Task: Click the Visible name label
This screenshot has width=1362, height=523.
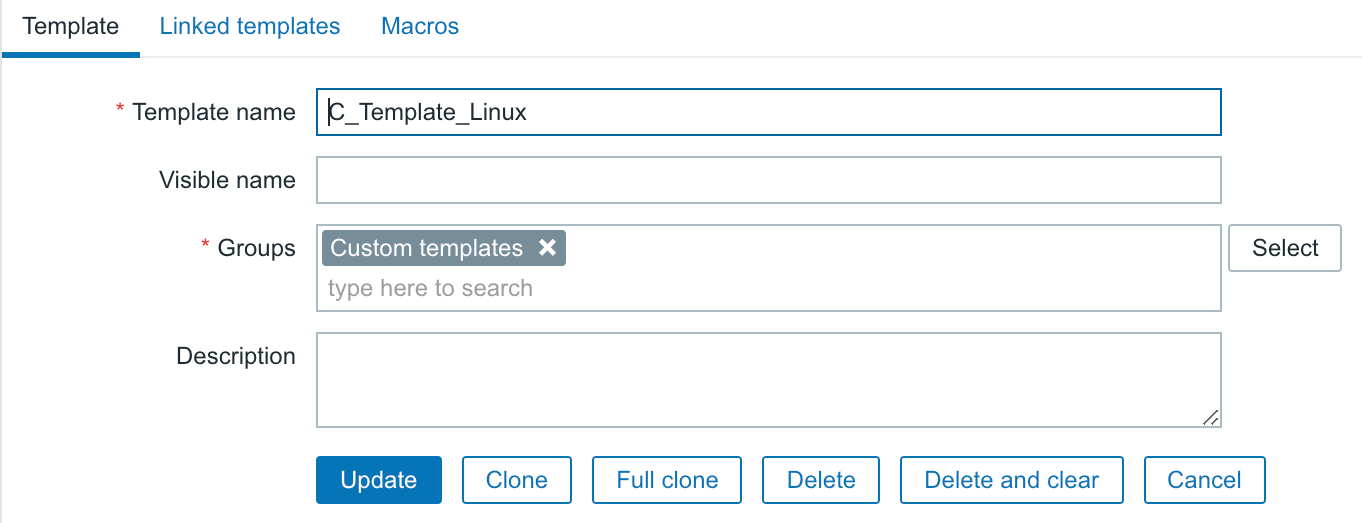Action: point(227,180)
